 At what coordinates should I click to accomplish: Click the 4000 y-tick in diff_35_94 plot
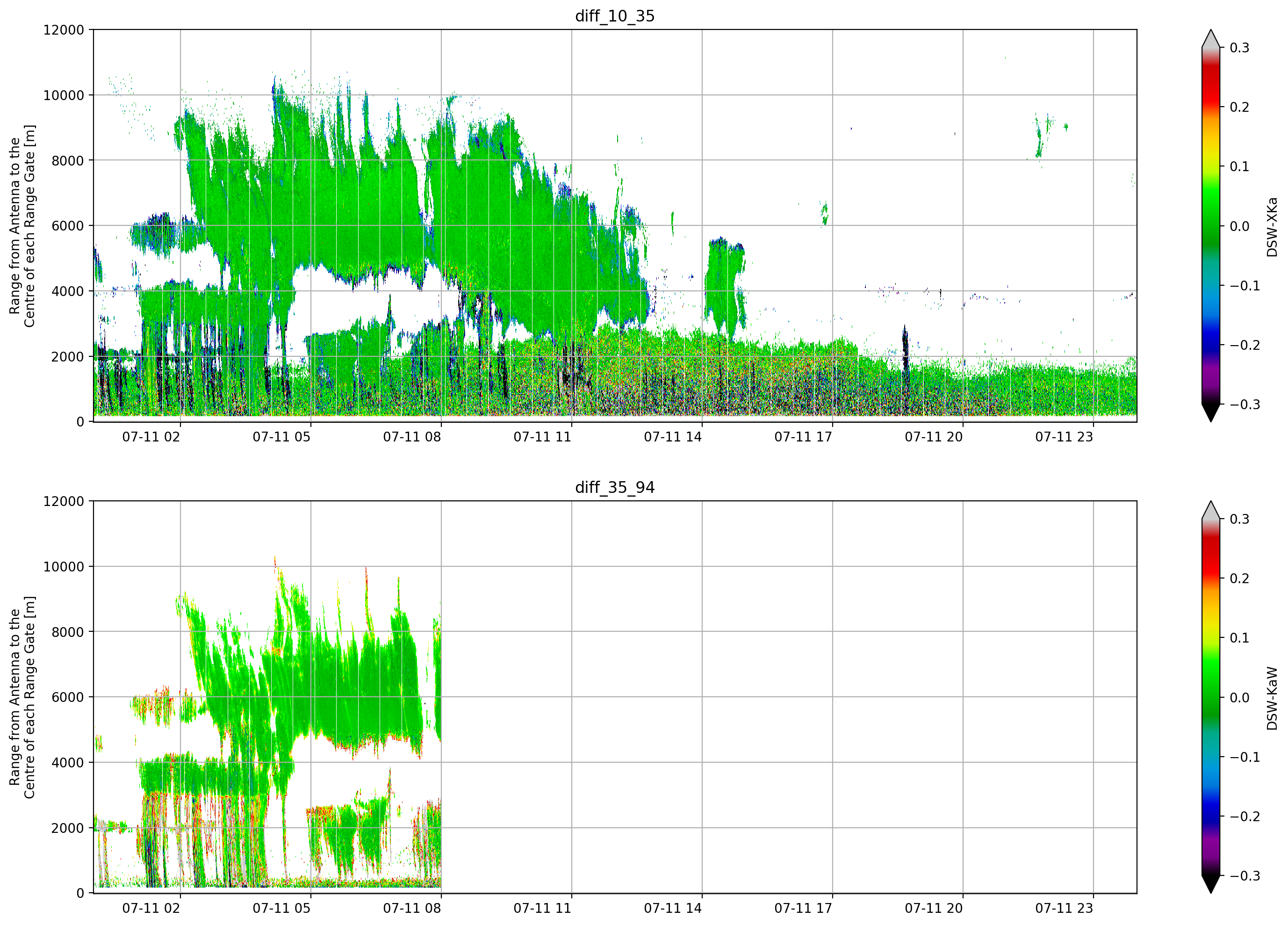click(x=68, y=763)
